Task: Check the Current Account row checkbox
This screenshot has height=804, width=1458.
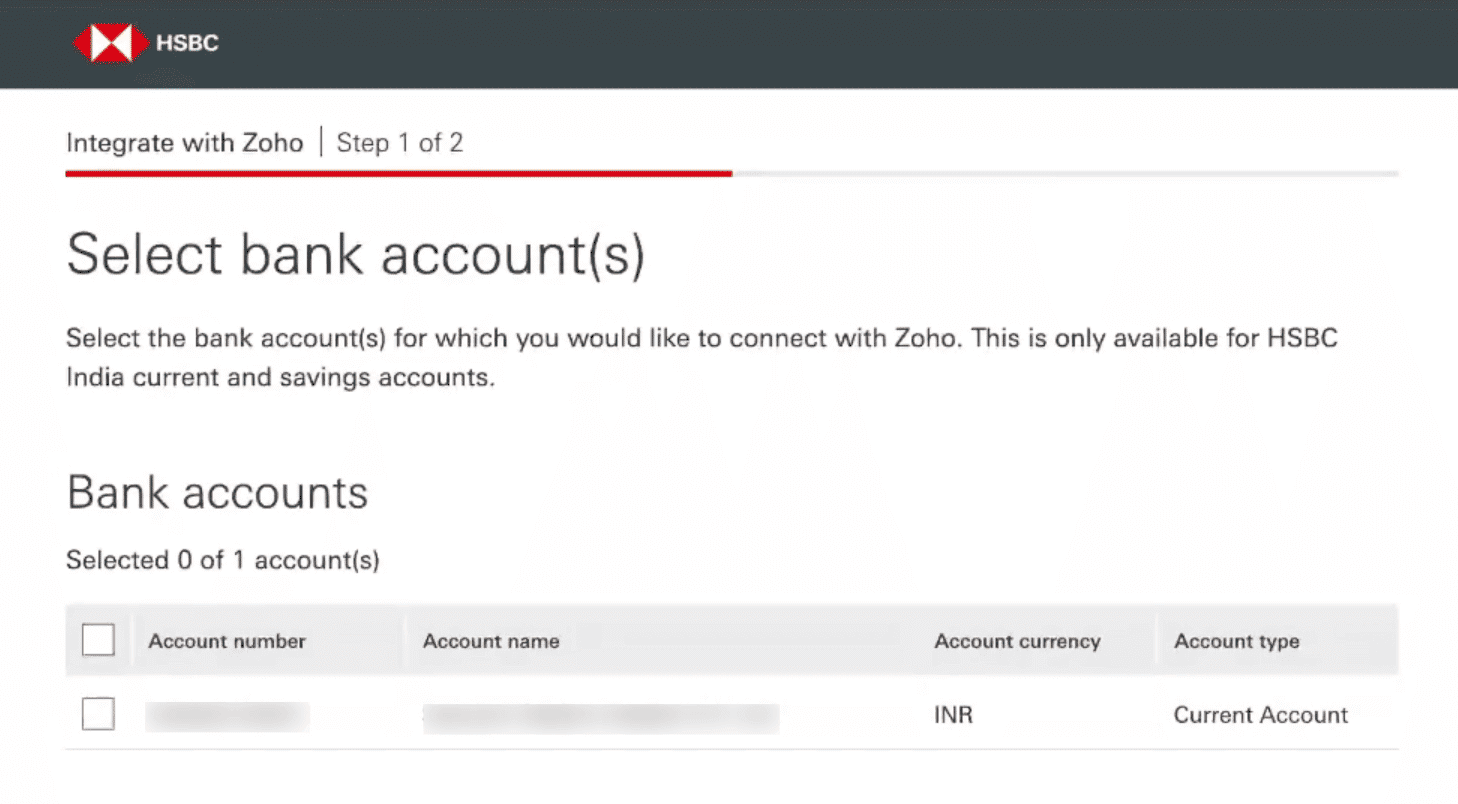Action: pos(98,713)
